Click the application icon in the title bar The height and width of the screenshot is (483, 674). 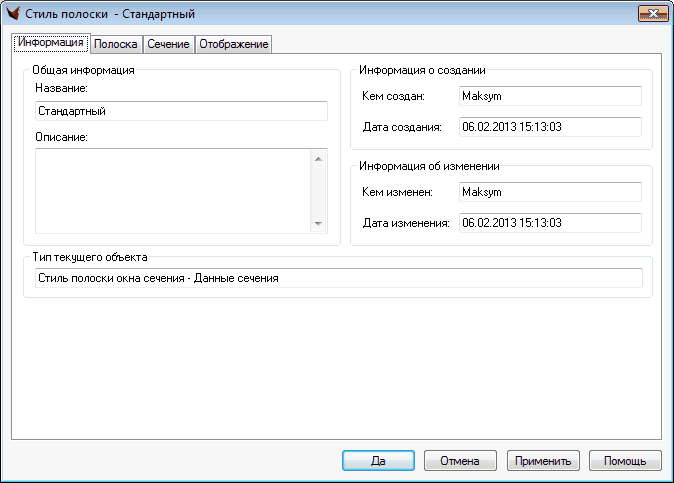[14, 14]
